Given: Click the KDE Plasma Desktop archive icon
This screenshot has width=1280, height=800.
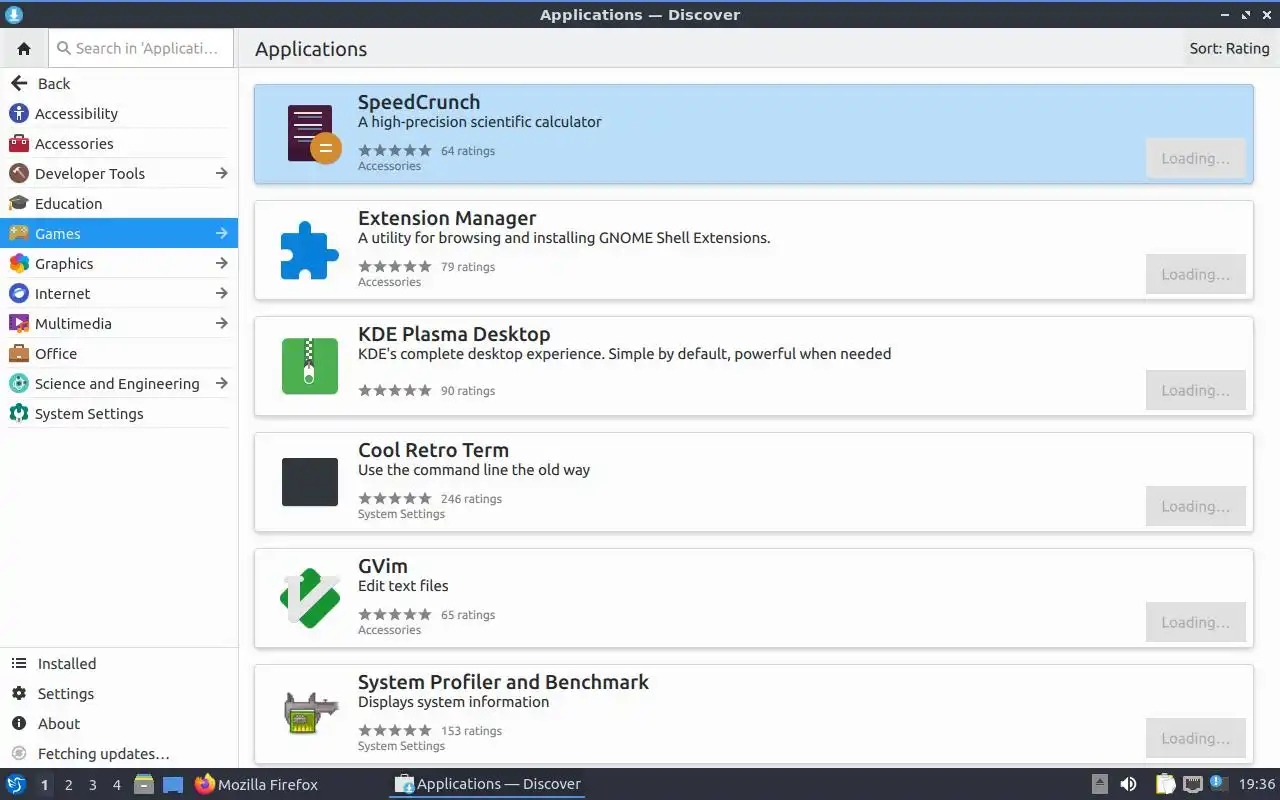Looking at the screenshot, I should point(310,366).
